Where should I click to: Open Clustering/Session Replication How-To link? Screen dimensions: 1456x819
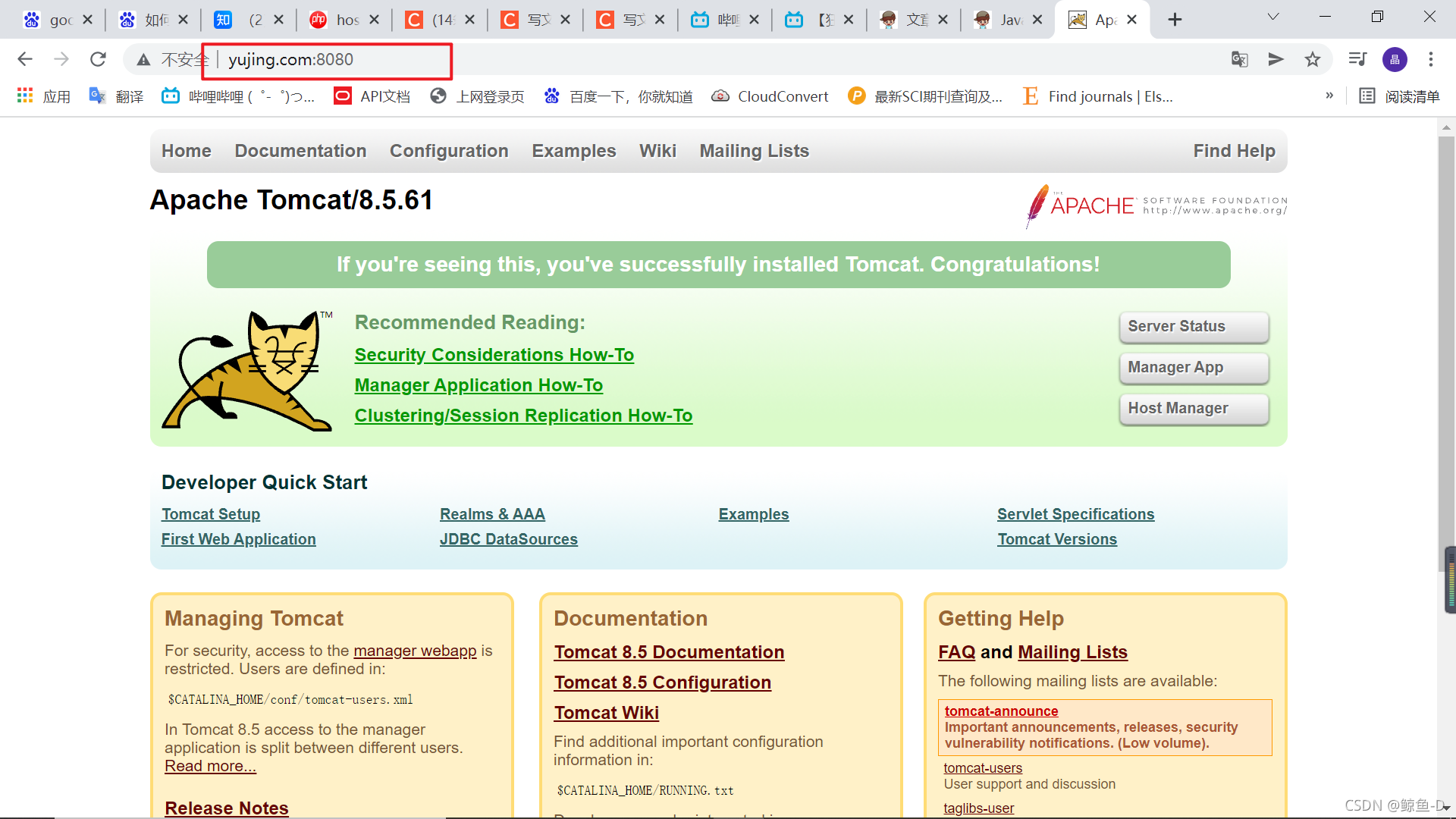[x=523, y=416]
